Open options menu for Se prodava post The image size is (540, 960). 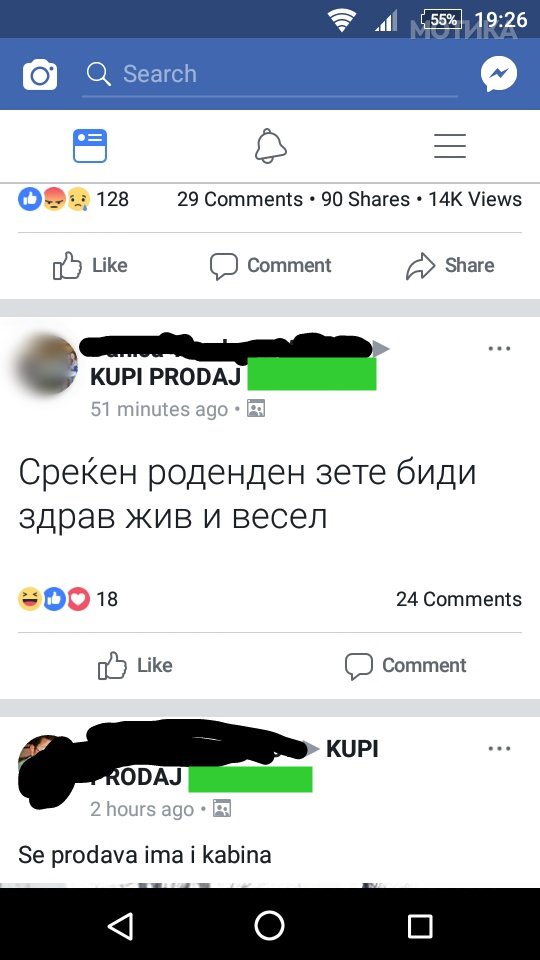[x=499, y=749]
